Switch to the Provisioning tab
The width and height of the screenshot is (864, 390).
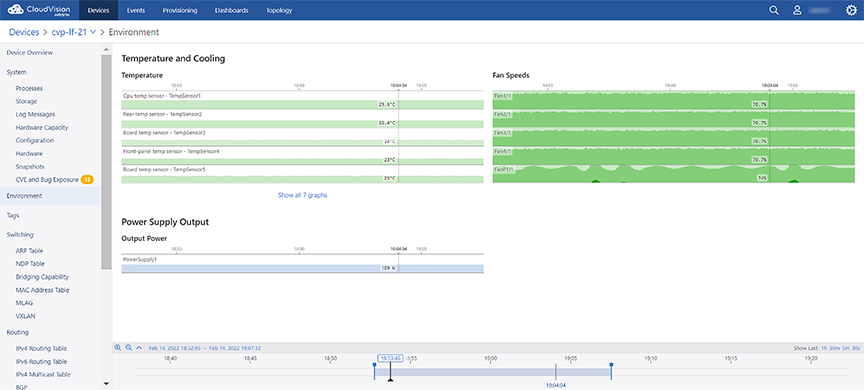tap(180, 10)
